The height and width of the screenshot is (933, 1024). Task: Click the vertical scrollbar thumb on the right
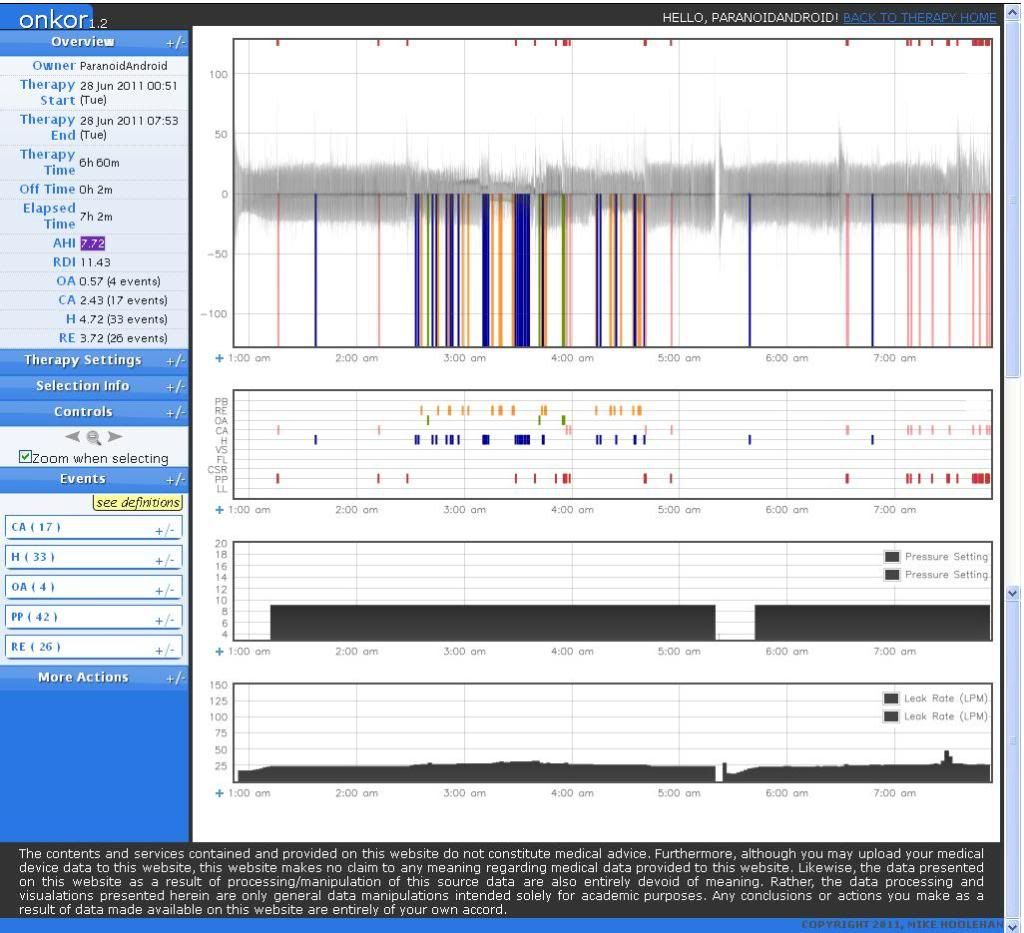click(x=1013, y=200)
